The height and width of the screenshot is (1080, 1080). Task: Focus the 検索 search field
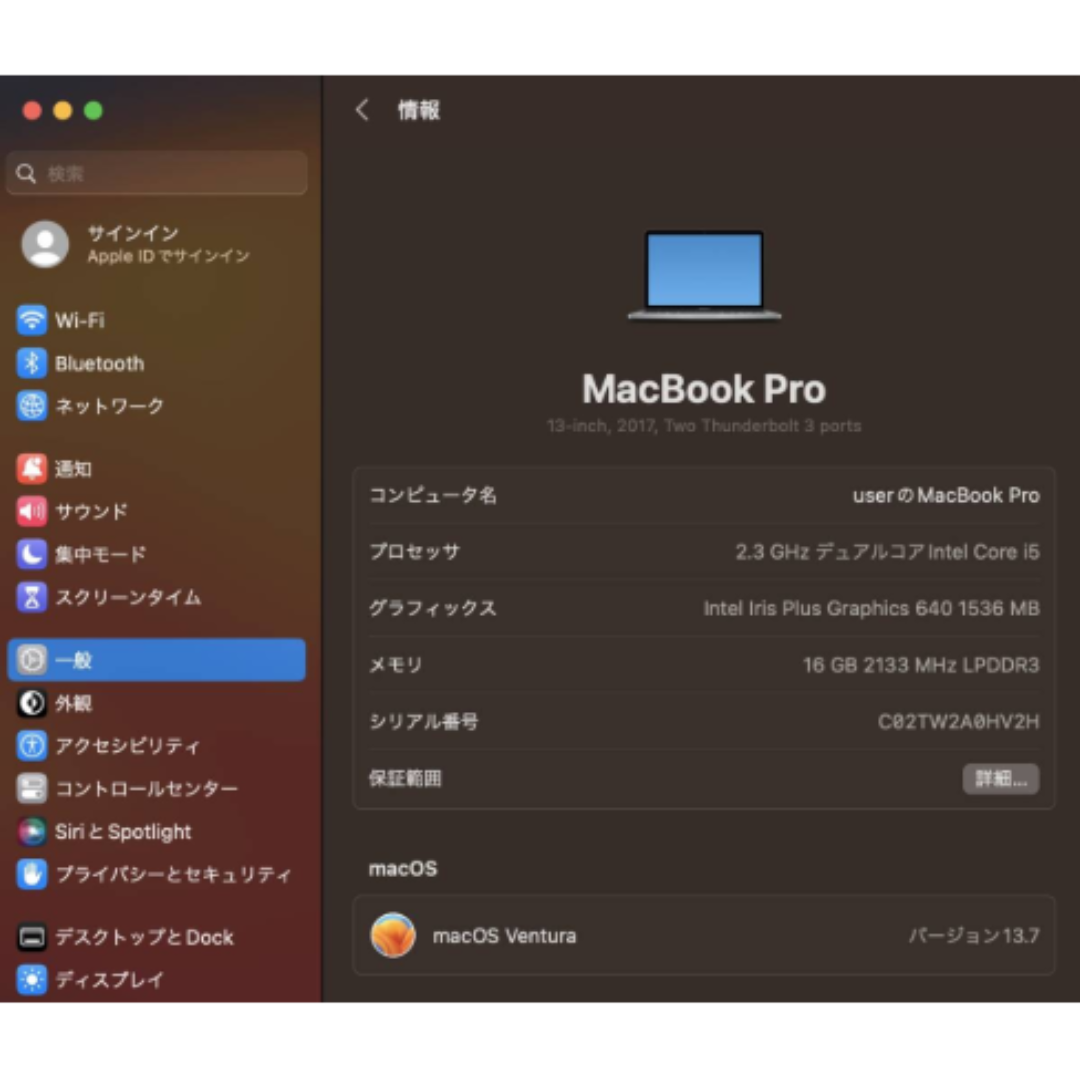[157, 173]
